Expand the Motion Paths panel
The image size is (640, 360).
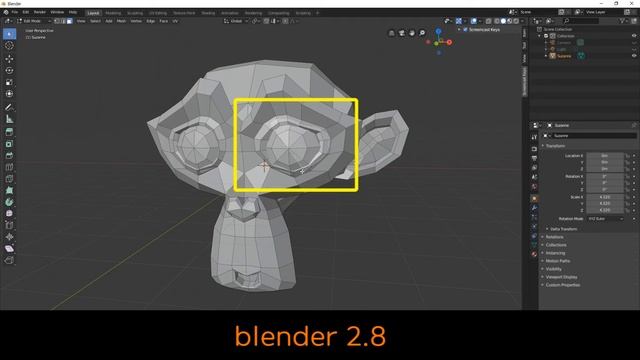pos(558,261)
